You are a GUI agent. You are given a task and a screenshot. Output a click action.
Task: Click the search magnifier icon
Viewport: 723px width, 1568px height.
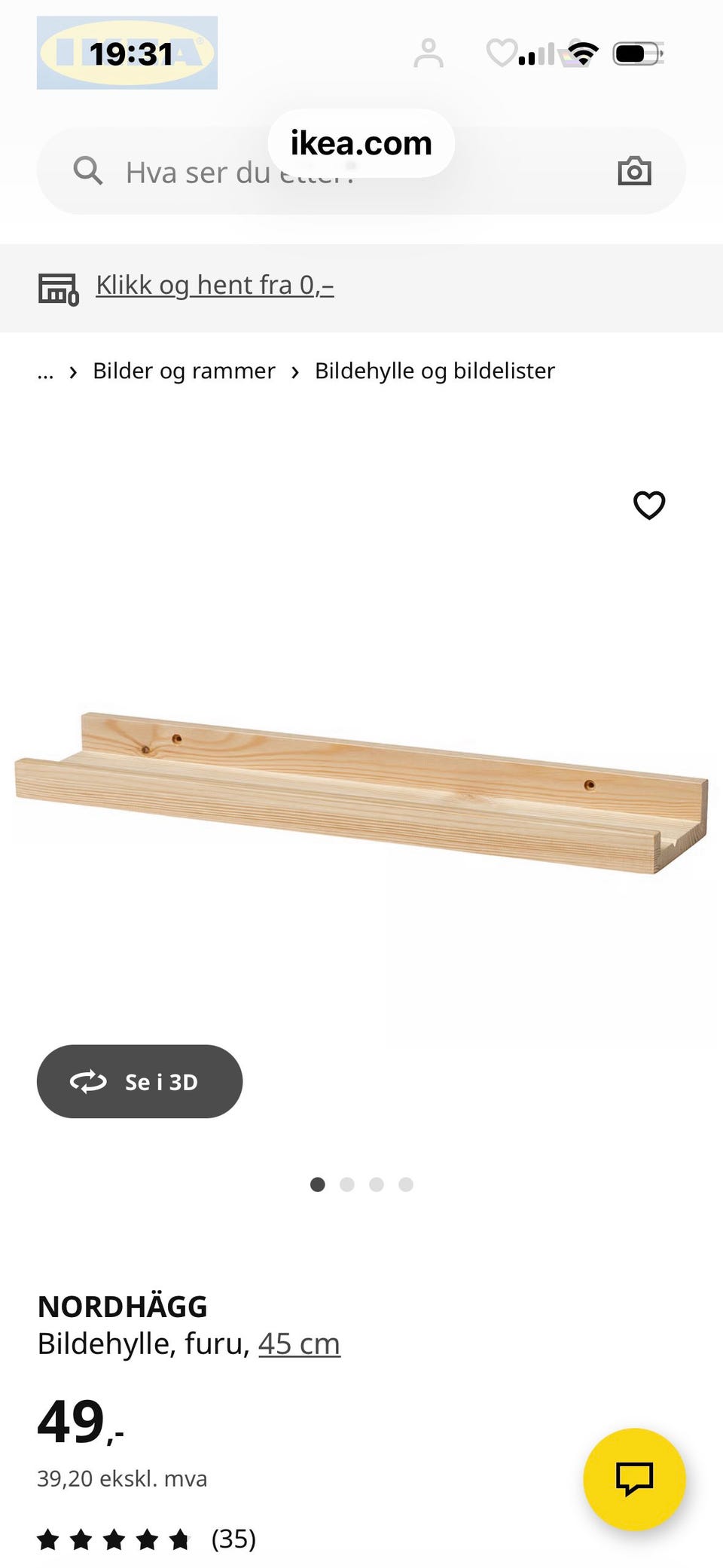[87, 171]
